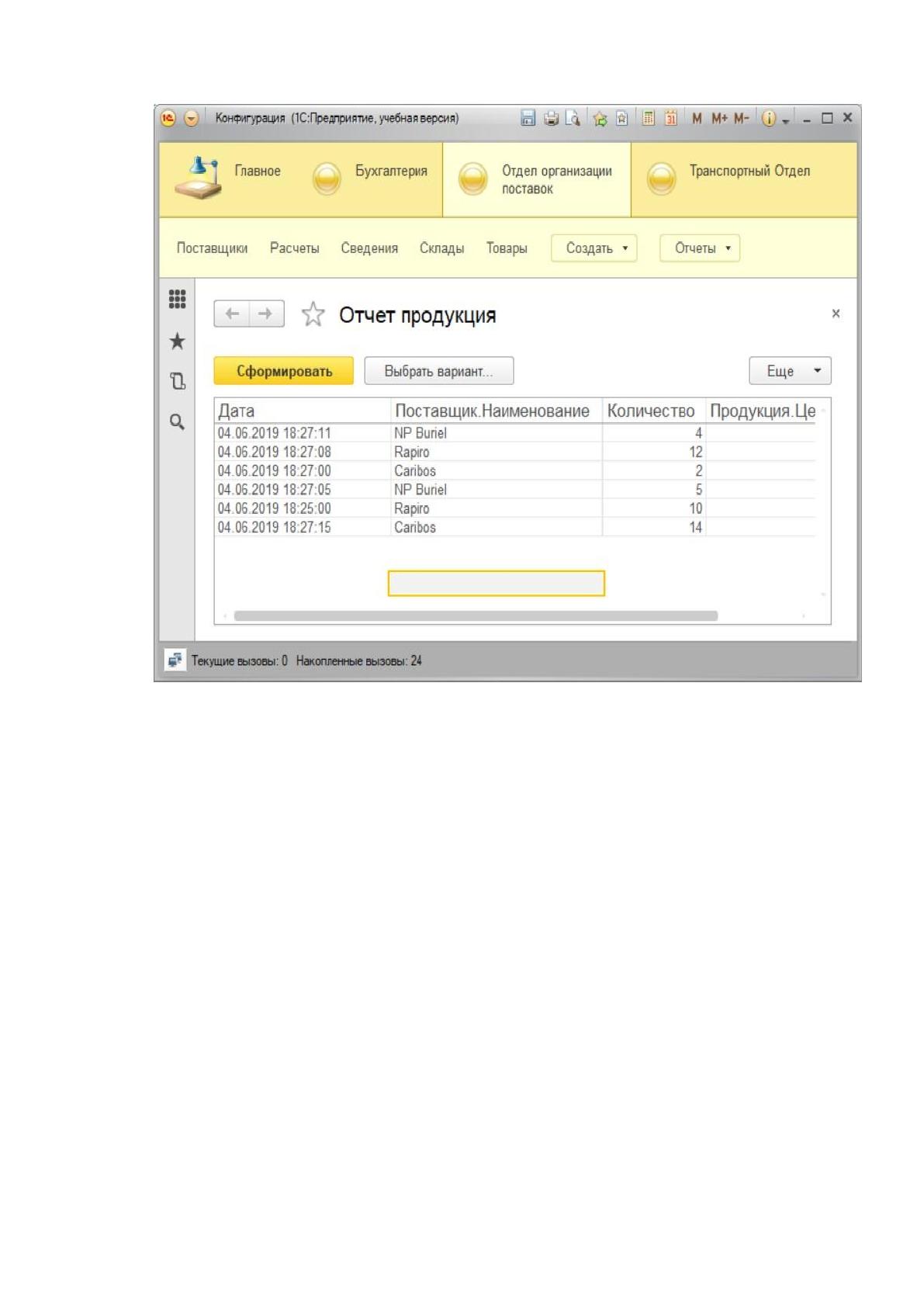This screenshot has height=1307, width=924.
Task: Open the calculator icon in the title bar
Action: pos(649,118)
